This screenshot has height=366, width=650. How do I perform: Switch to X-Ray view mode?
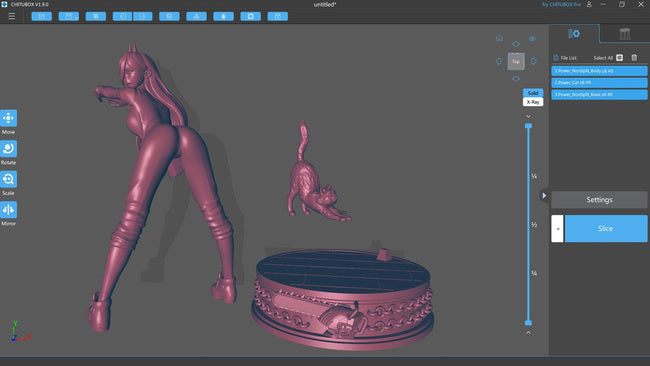click(533, 102)
